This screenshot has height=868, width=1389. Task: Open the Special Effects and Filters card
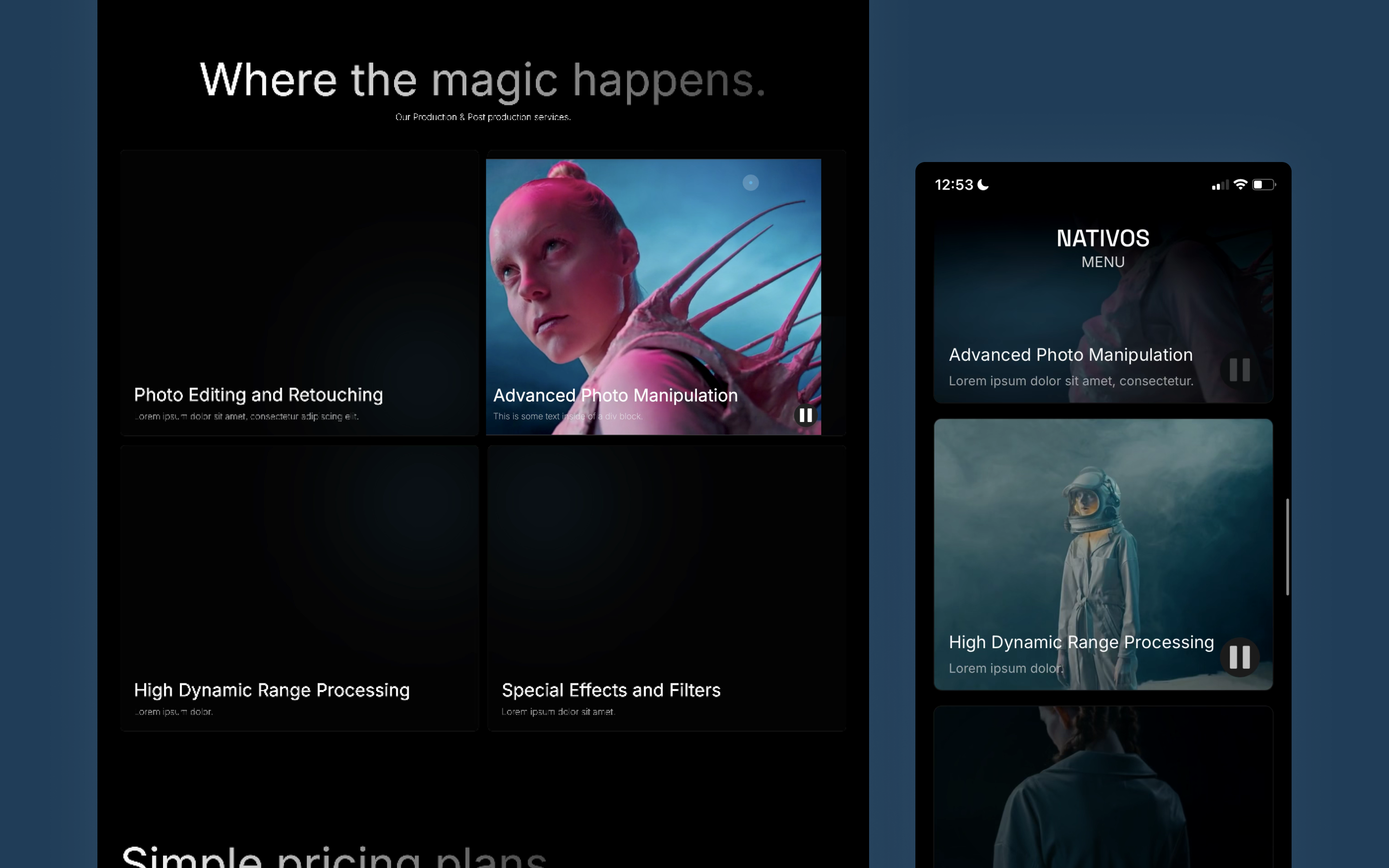(x=666, y=588)
